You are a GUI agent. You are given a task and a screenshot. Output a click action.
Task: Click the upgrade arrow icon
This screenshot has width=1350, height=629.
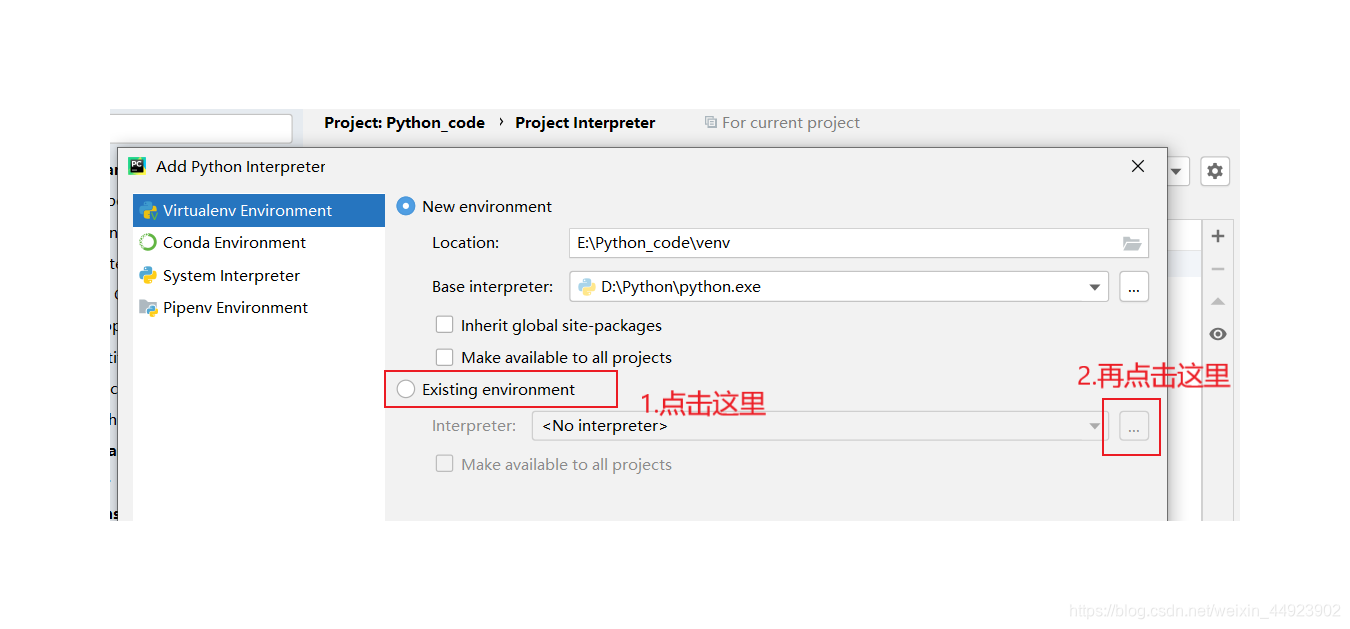click(x=1217, y=301)
